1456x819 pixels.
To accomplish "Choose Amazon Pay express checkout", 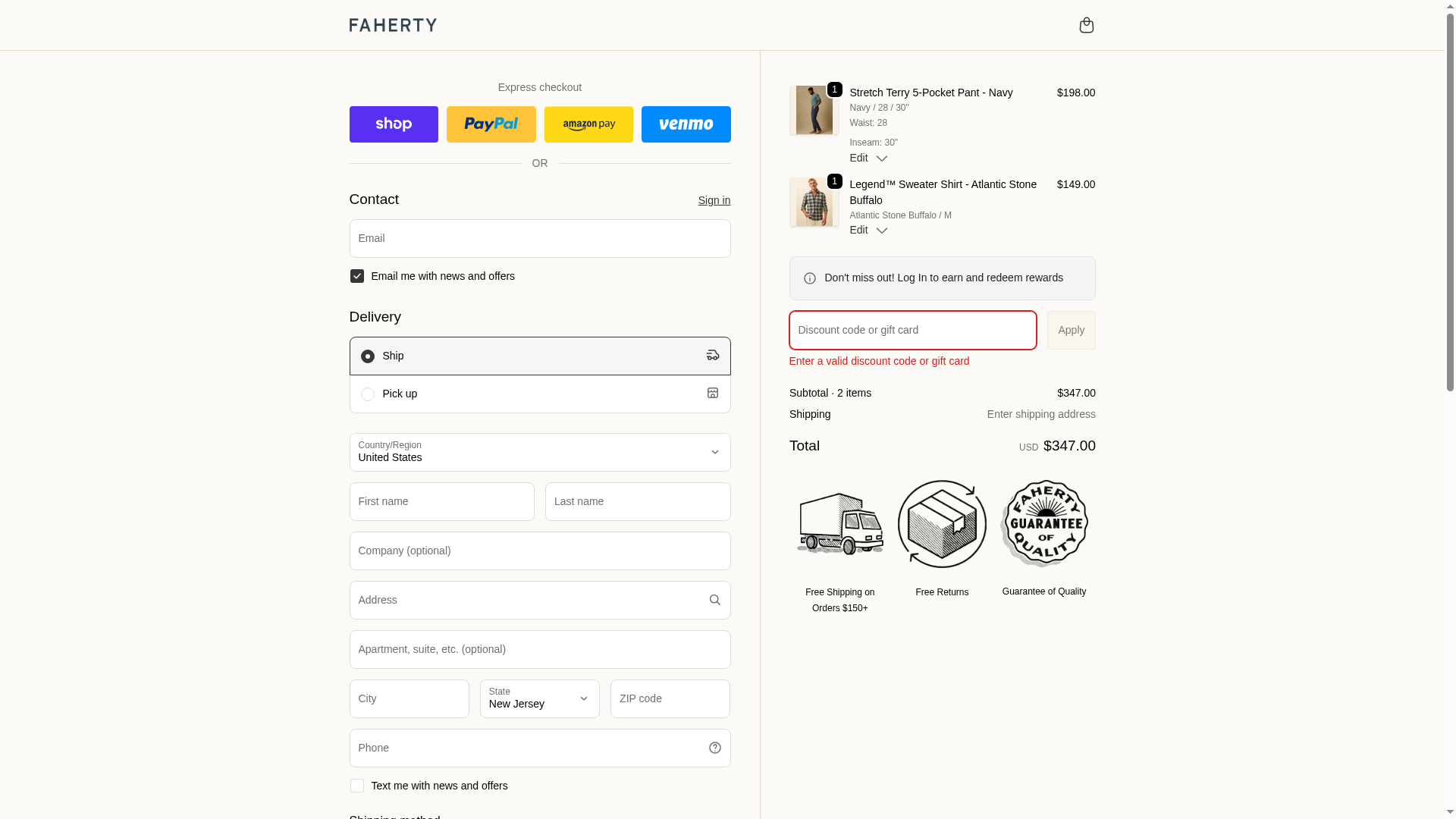I will pyautogui.click(x=588, y=124).
